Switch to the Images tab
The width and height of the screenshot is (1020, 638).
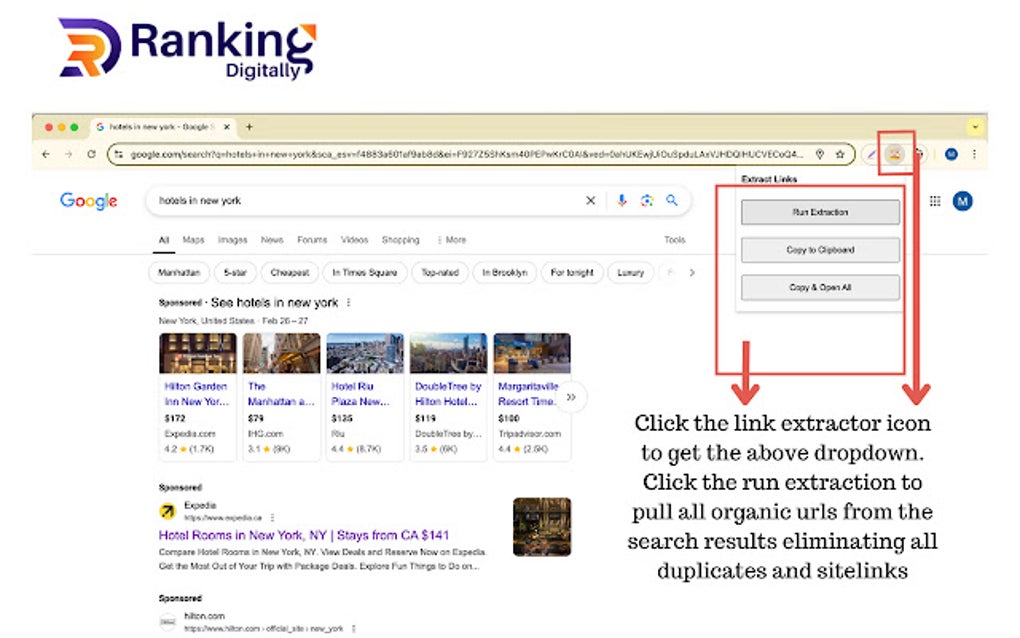232,240
